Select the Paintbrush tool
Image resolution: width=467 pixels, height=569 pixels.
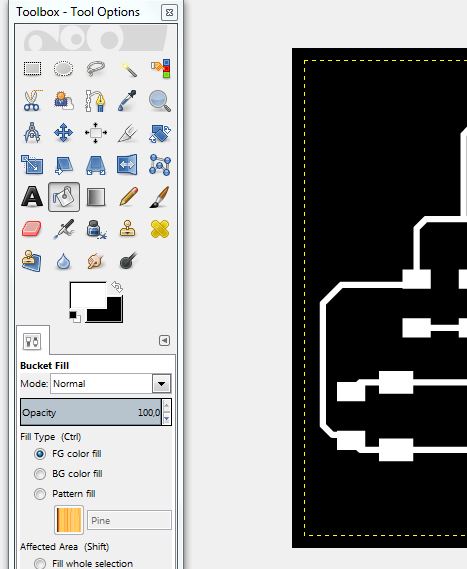tap(160, 197)
